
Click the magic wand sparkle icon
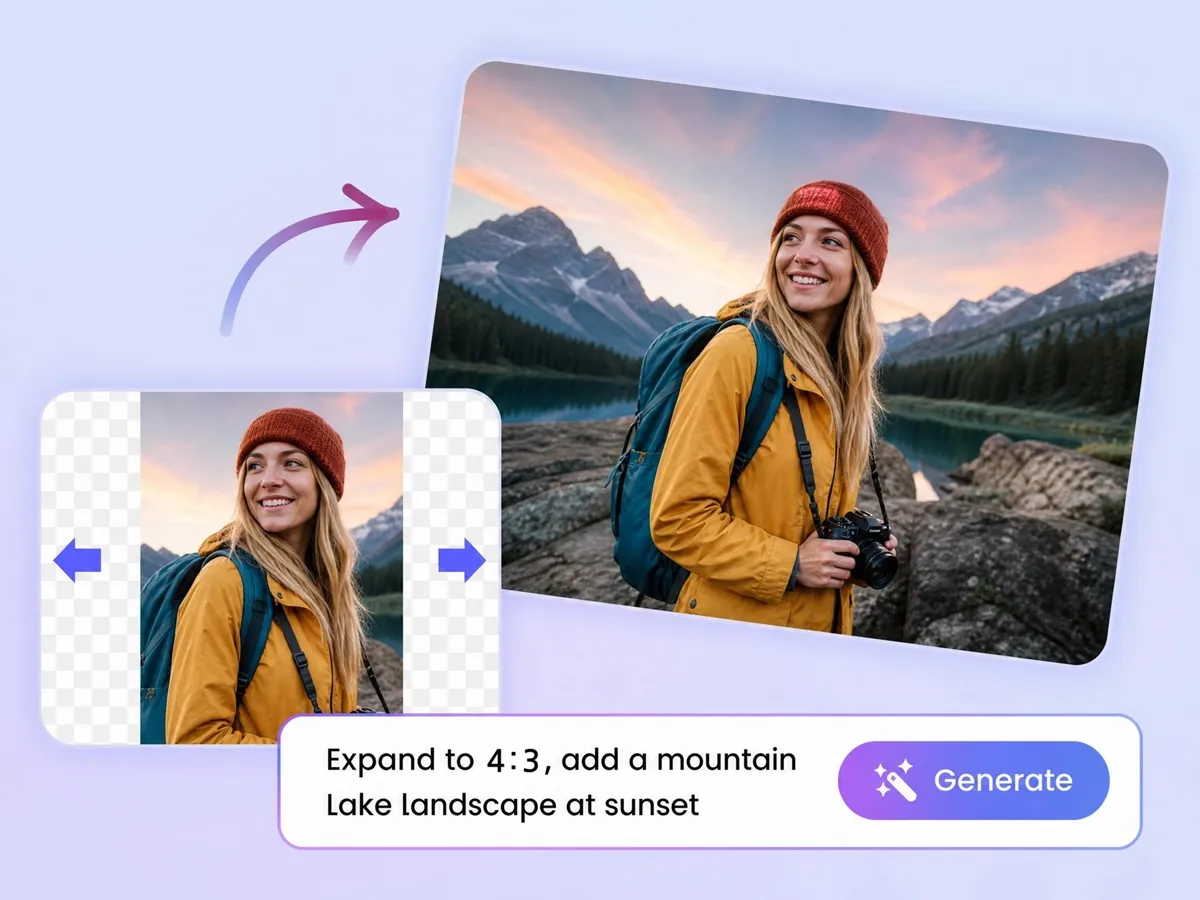click(895, 780)
